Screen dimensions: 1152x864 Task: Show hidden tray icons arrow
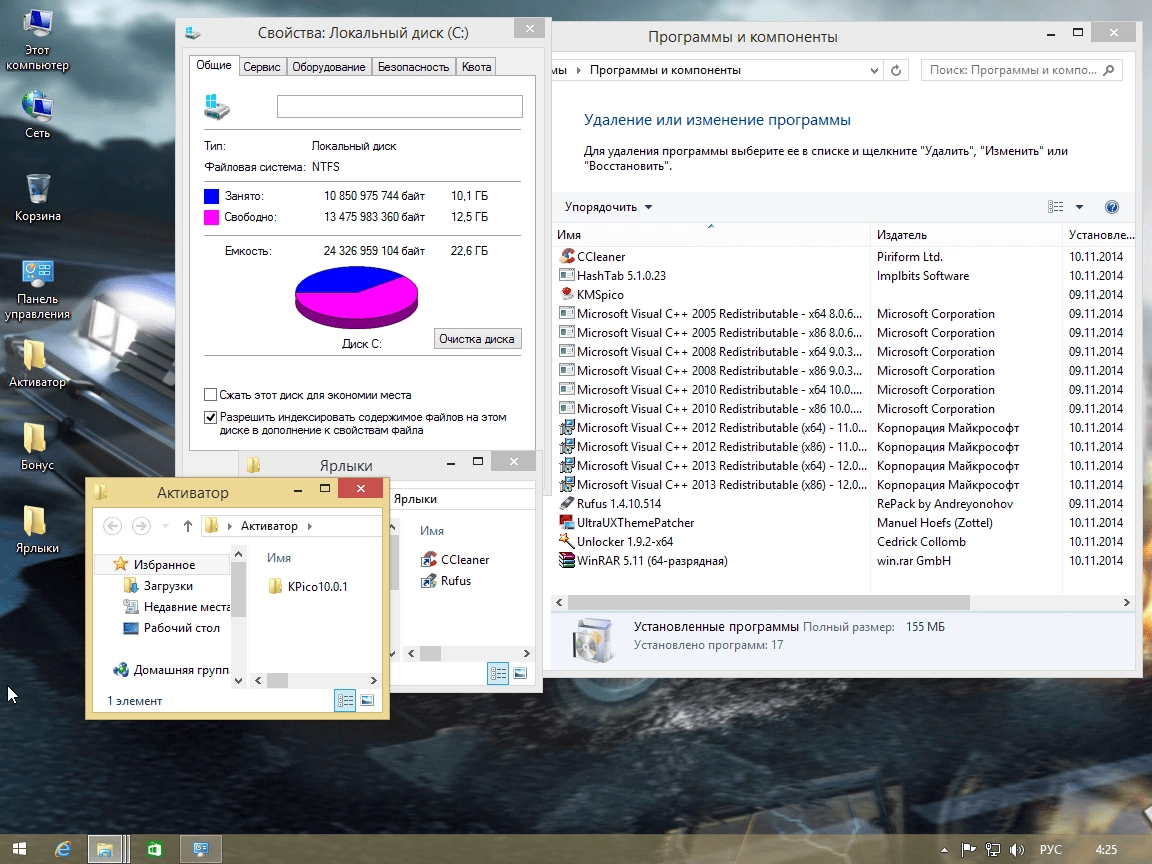(x=944, y=850)
